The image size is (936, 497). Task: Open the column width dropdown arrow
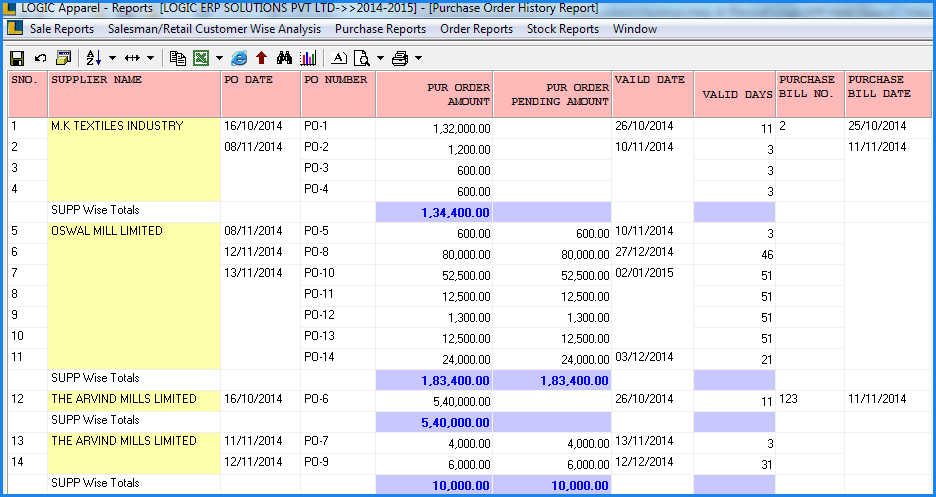(150, 58)
